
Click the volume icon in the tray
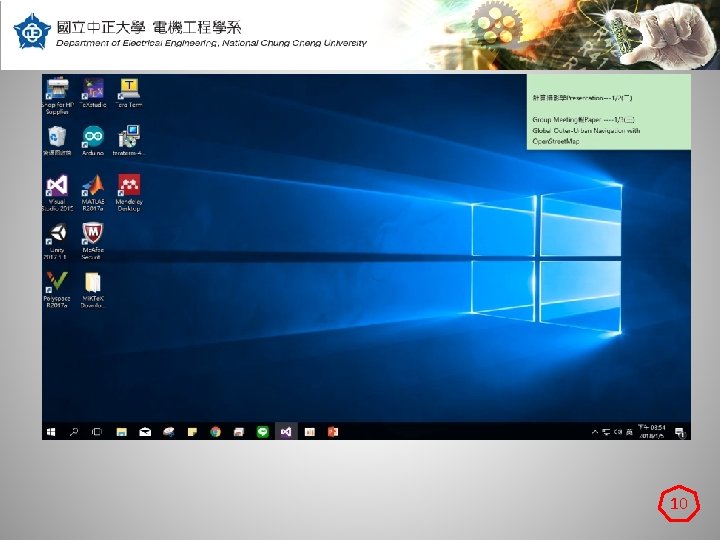(x=618, y=432)
